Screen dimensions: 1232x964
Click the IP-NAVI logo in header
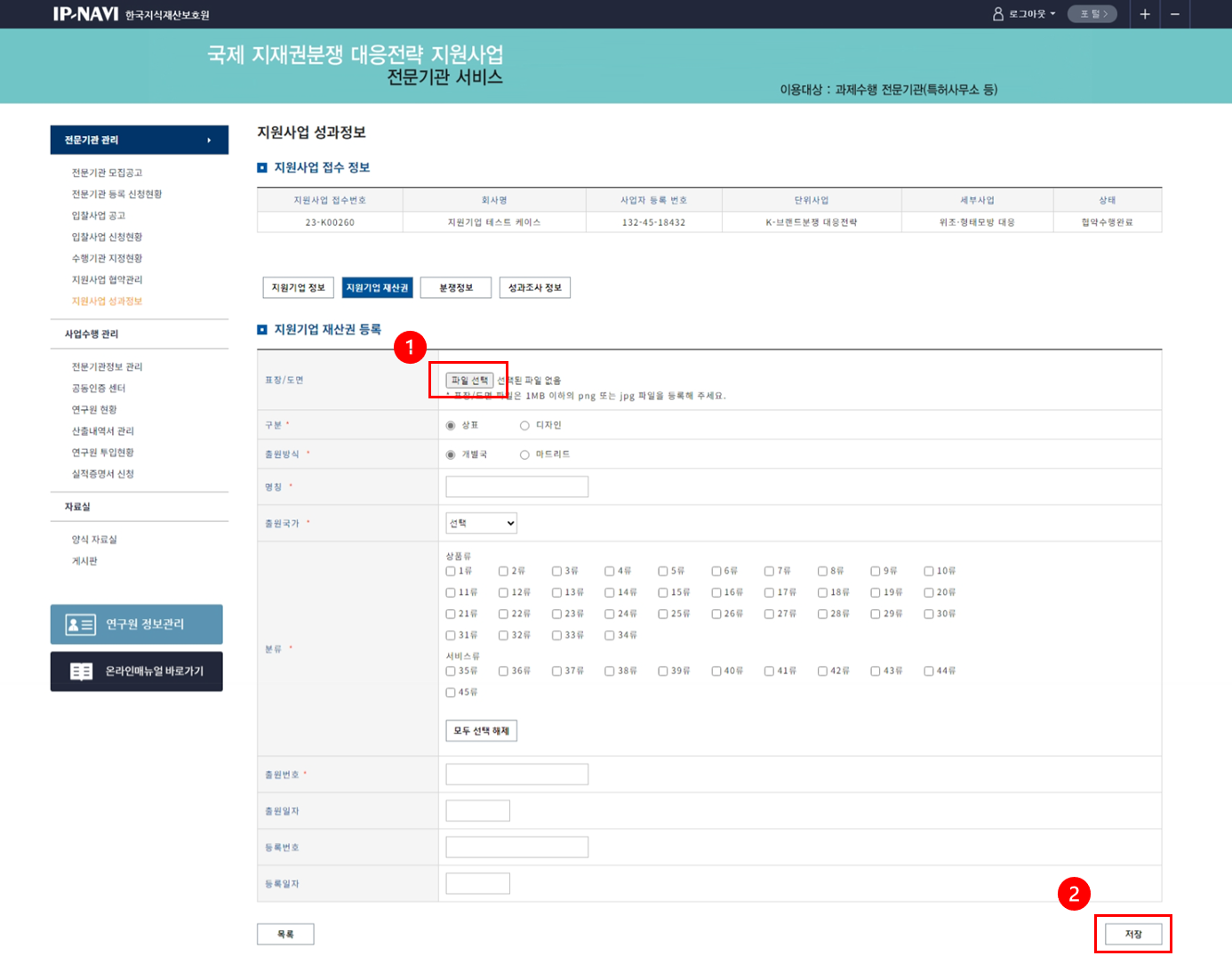pos(85,14)
